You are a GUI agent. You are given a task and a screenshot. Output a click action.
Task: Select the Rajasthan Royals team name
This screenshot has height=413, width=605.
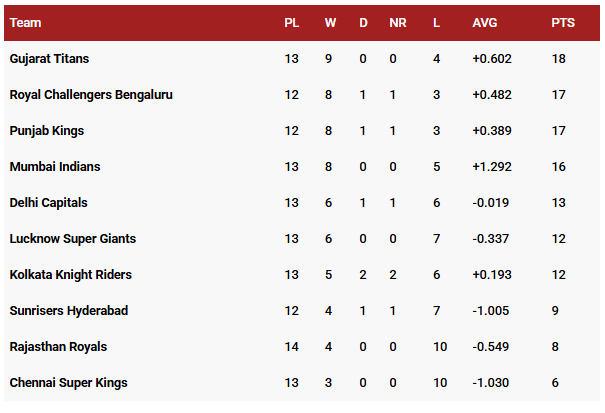[x=58, y=347]
